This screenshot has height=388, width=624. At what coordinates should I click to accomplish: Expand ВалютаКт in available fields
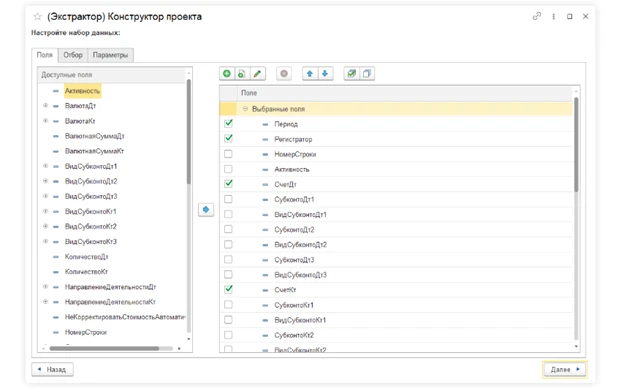45,121
